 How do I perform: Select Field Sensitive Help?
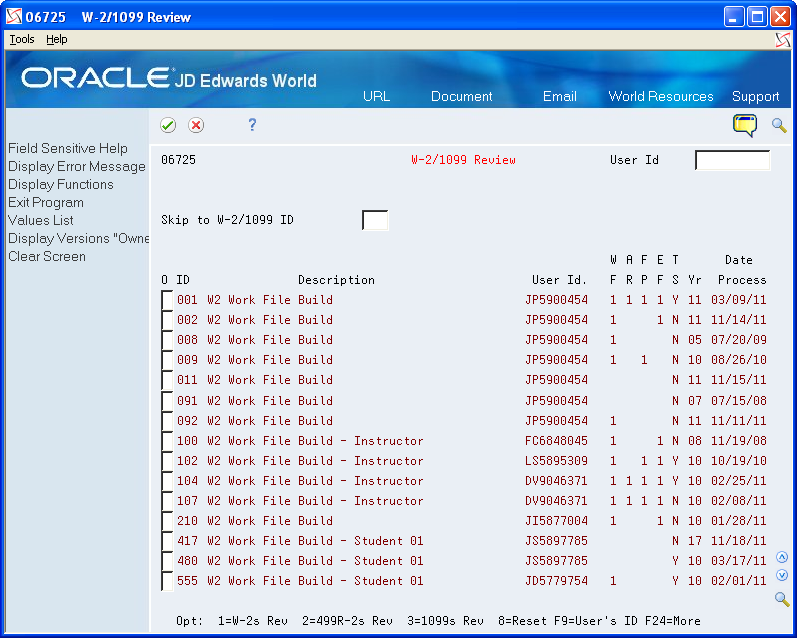(68, 148)
